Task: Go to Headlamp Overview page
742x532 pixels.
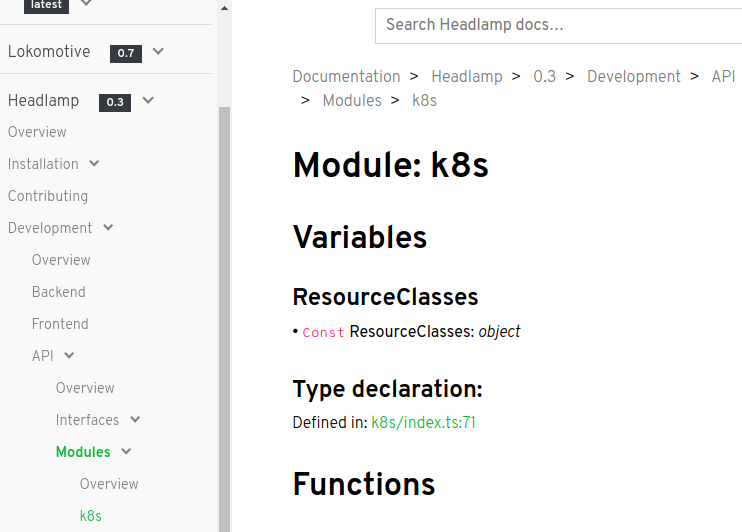Action: coord(37,132)
